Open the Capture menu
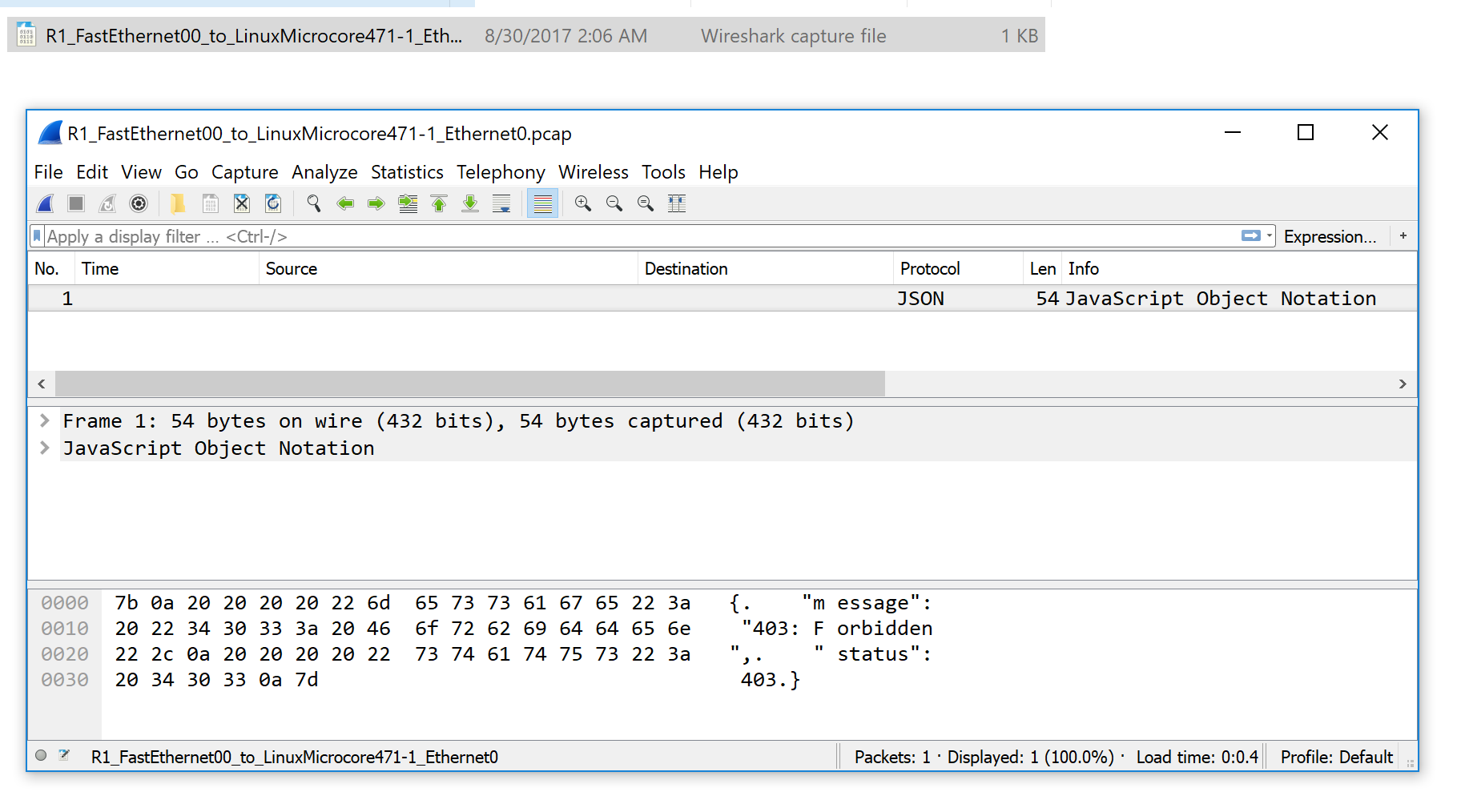The height and width of the screenshot is (812, 1461). (x=244, y=172)
